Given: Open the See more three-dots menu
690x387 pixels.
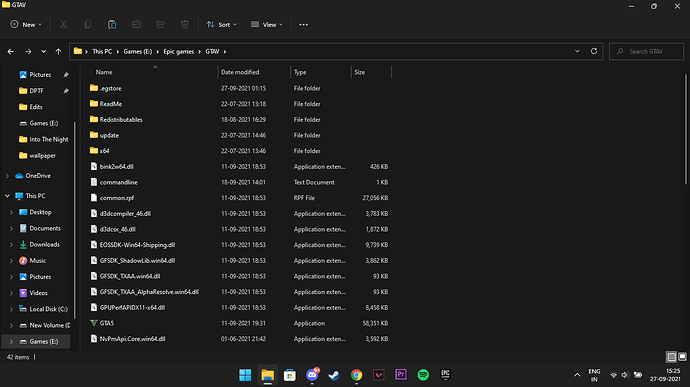Looking at the screenshot, I should 304,25.
